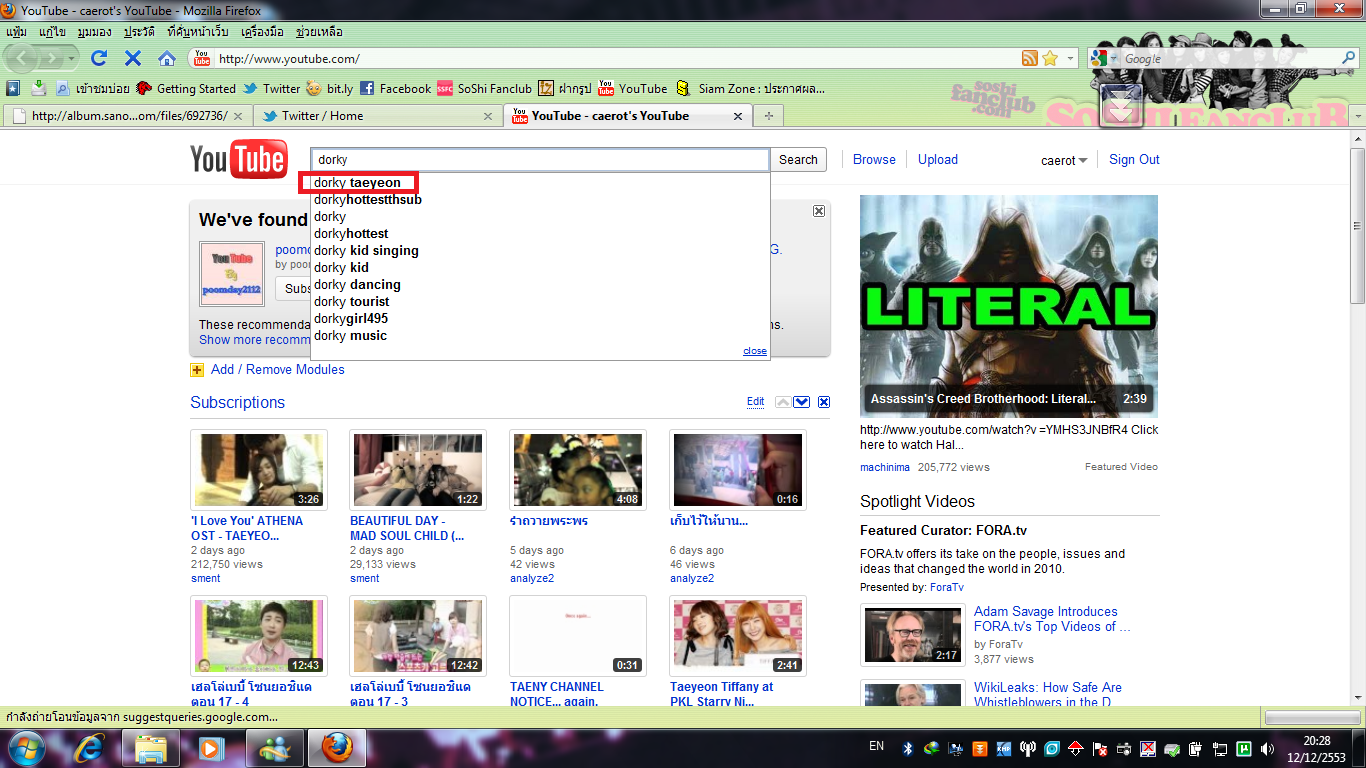
Task: Open the ช่วยเหลือ (Help) menu
Action: [320, 31]
